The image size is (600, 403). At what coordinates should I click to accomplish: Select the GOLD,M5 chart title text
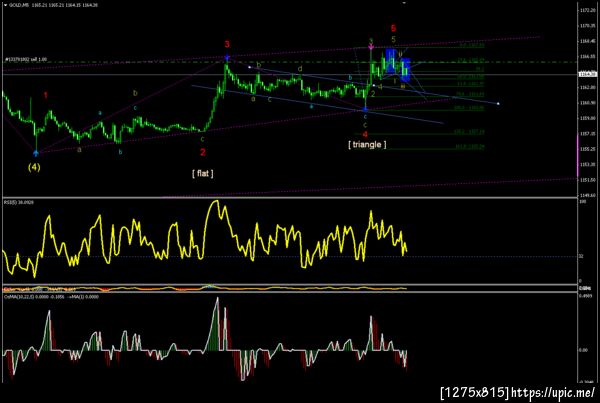[x=21, y=5]
